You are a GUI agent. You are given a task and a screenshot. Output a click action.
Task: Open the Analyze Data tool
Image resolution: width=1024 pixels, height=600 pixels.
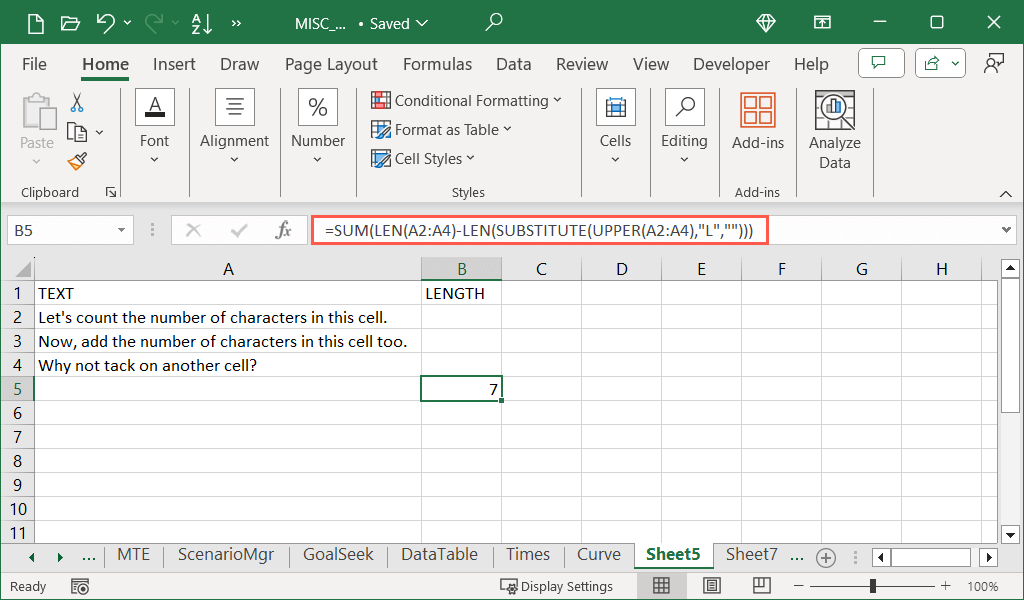tap(834, 131)
